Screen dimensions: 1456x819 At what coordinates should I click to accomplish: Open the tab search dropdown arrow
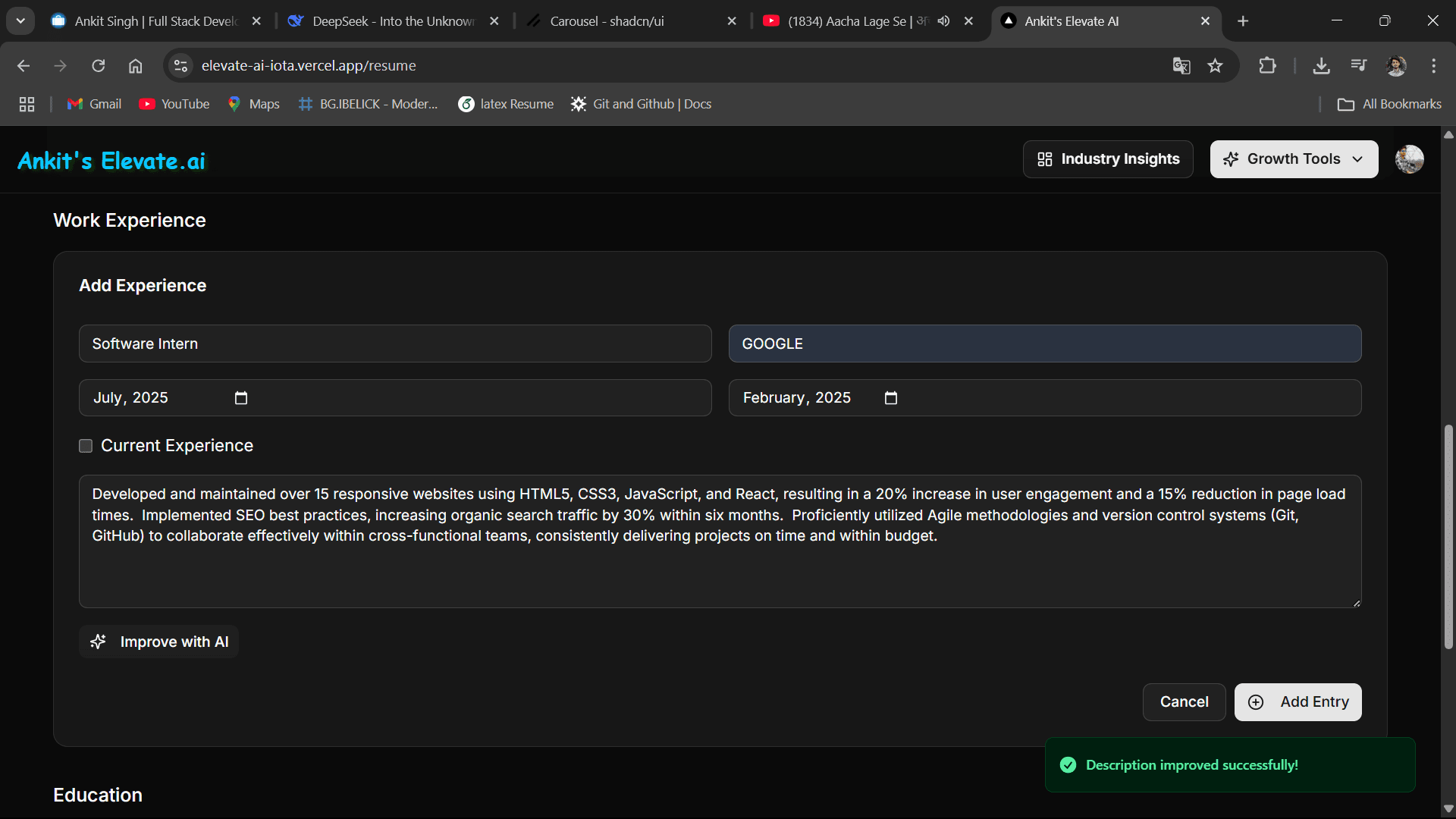point(21,21)
